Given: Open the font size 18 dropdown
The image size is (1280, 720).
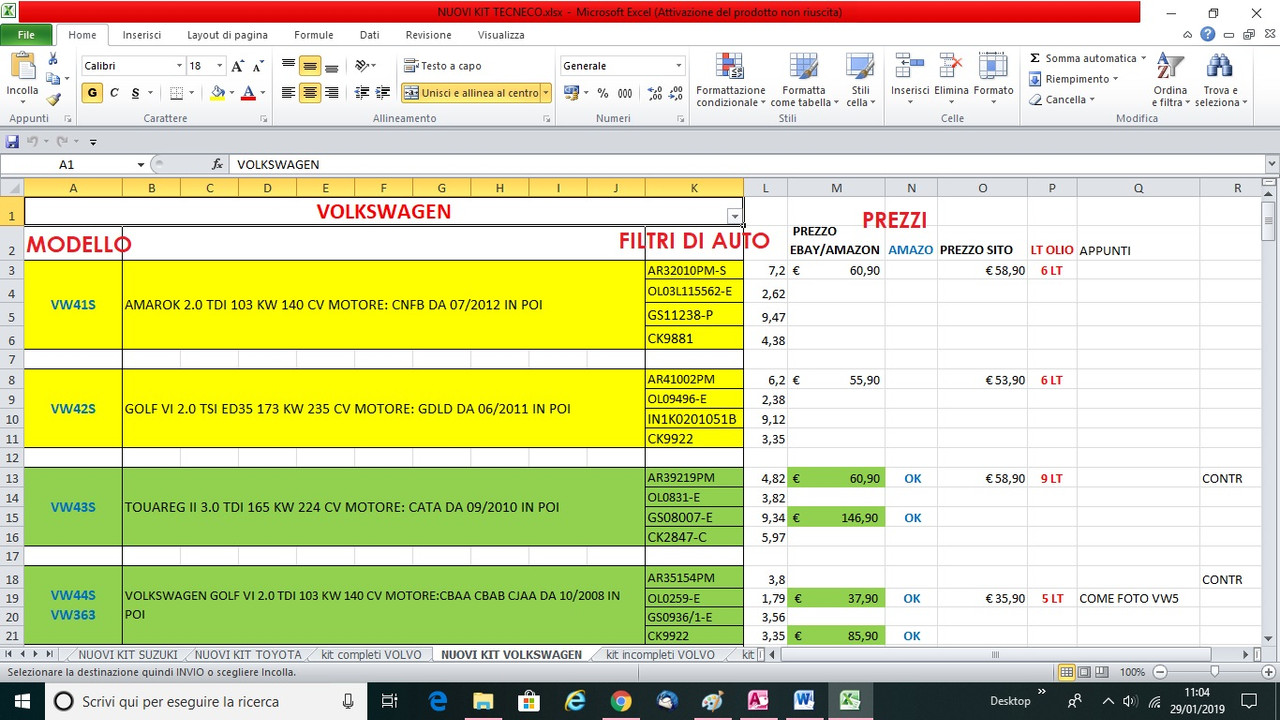Looking at the screenshot, I should [221, 66].
